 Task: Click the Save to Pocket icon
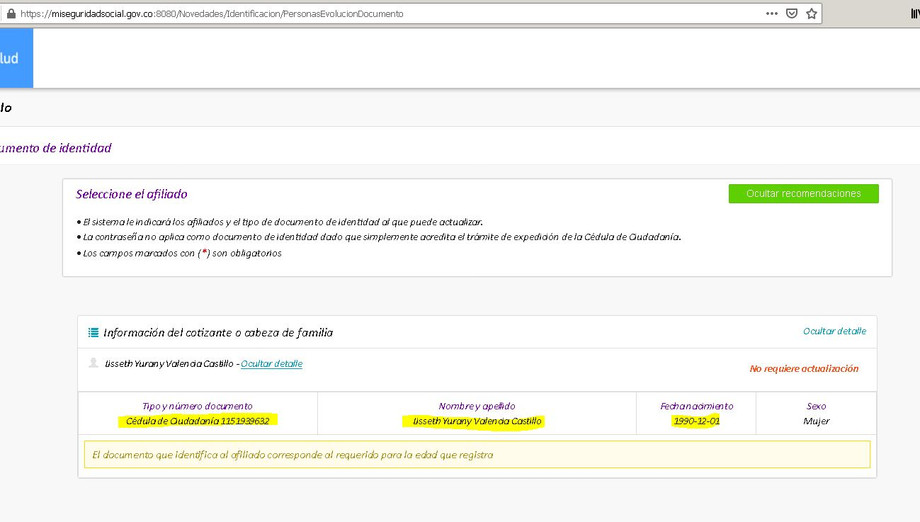[792, 14]
